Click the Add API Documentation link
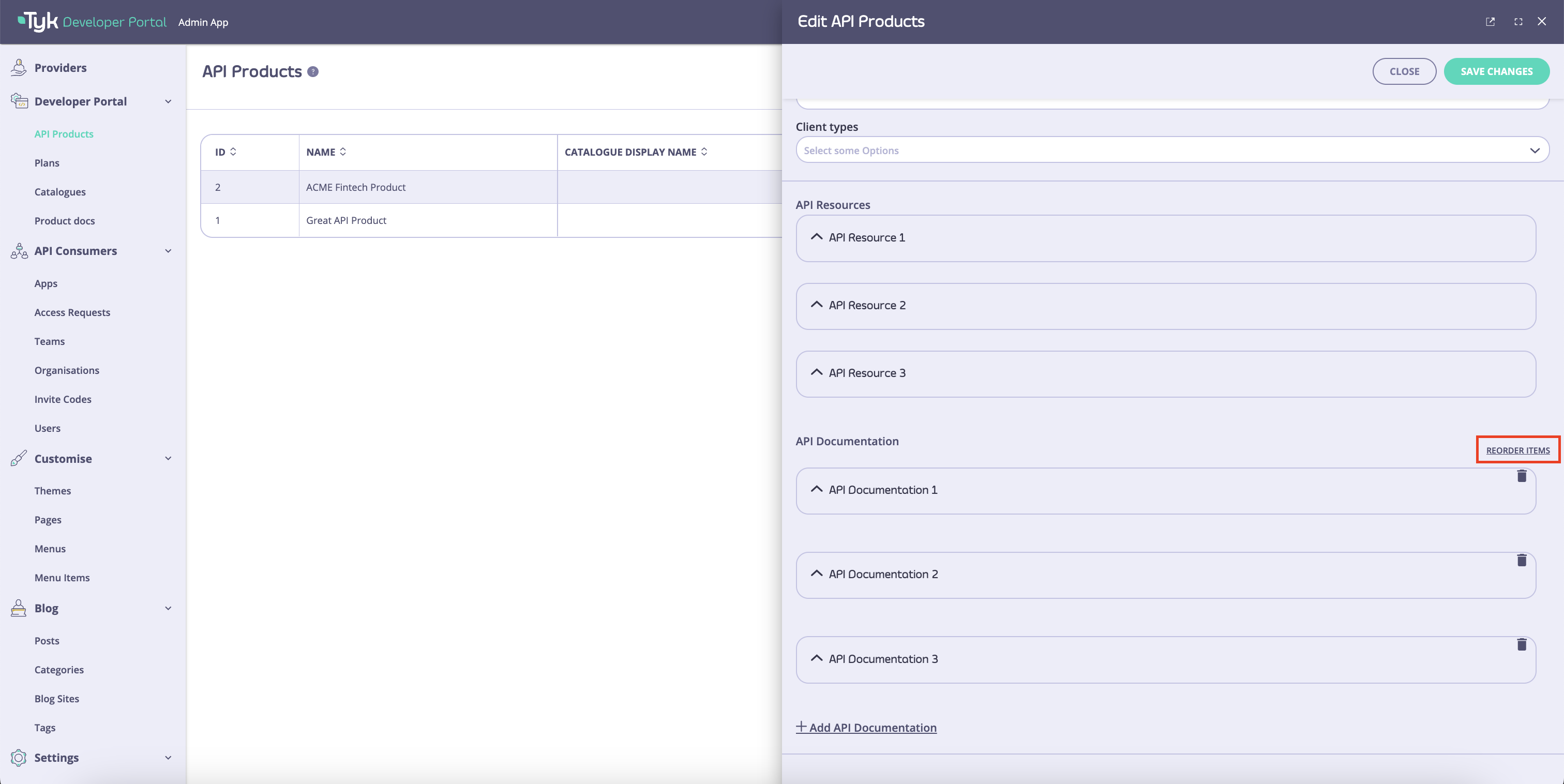 click(x=866, y=727)
